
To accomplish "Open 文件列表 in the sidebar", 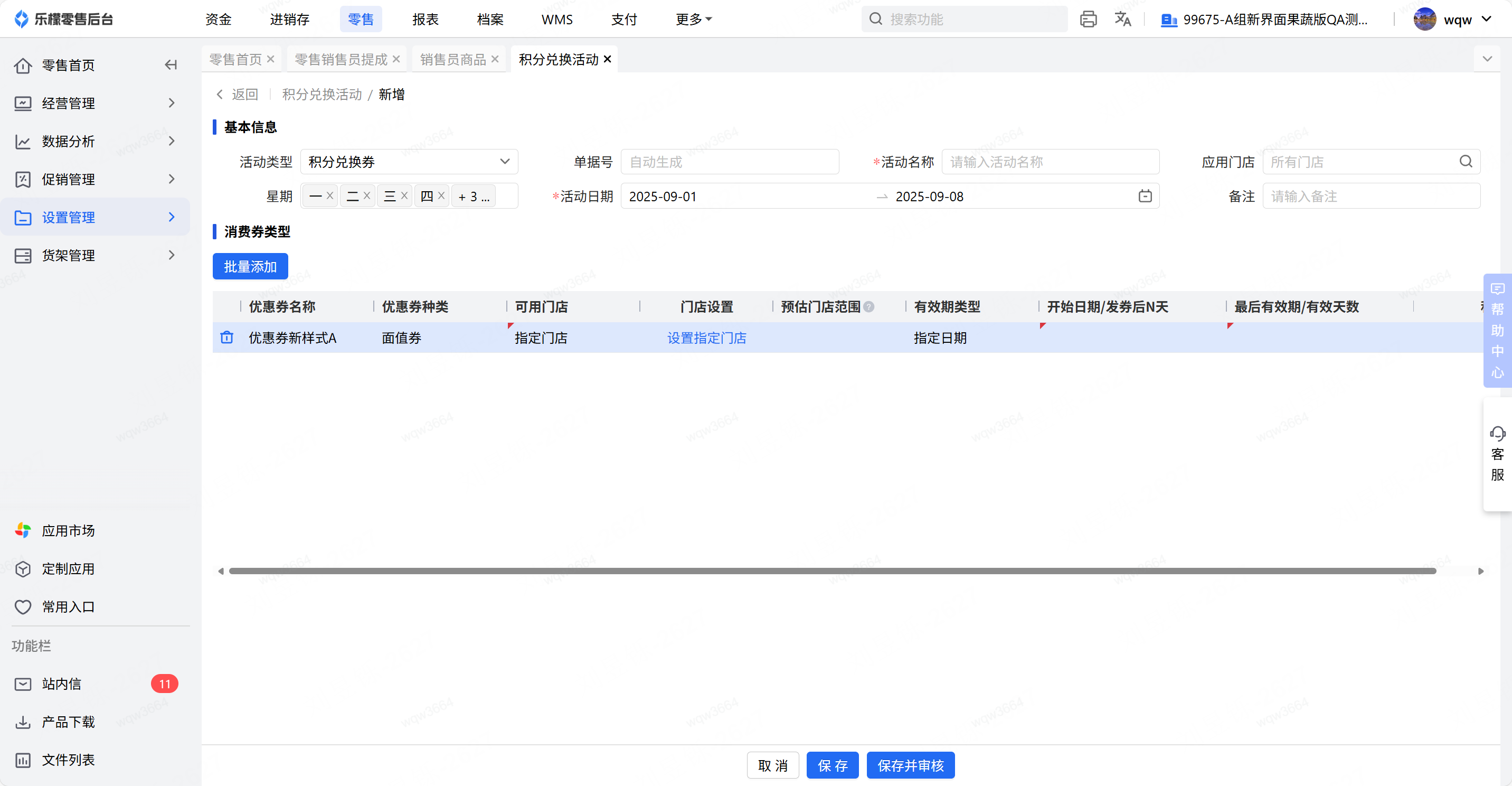I will coord(68,760).
